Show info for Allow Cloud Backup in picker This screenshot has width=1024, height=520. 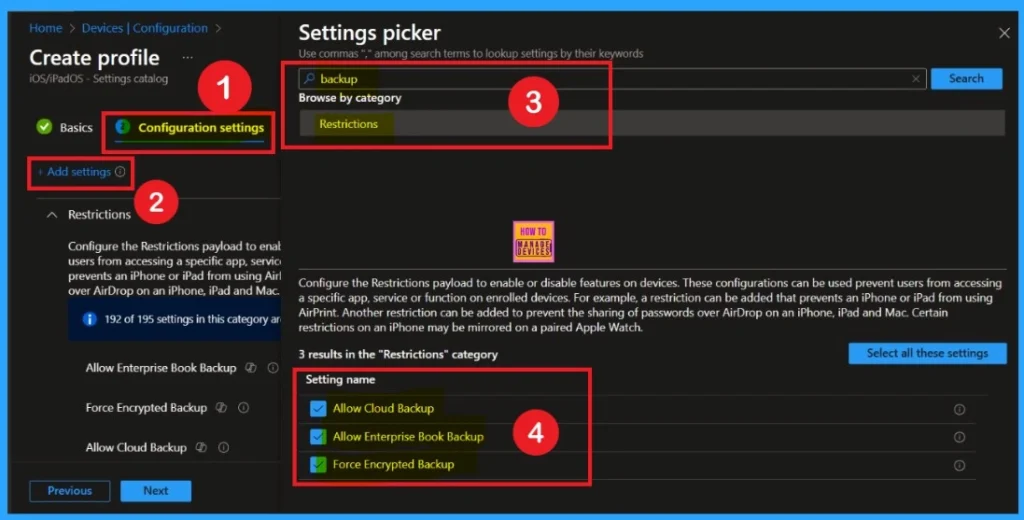click(x=959, y=410)
